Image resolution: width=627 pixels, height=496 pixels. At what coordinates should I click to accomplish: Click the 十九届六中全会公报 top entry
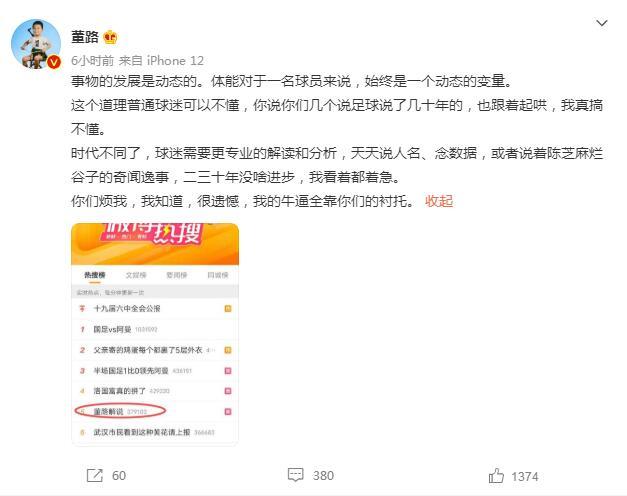click(127, 308)
